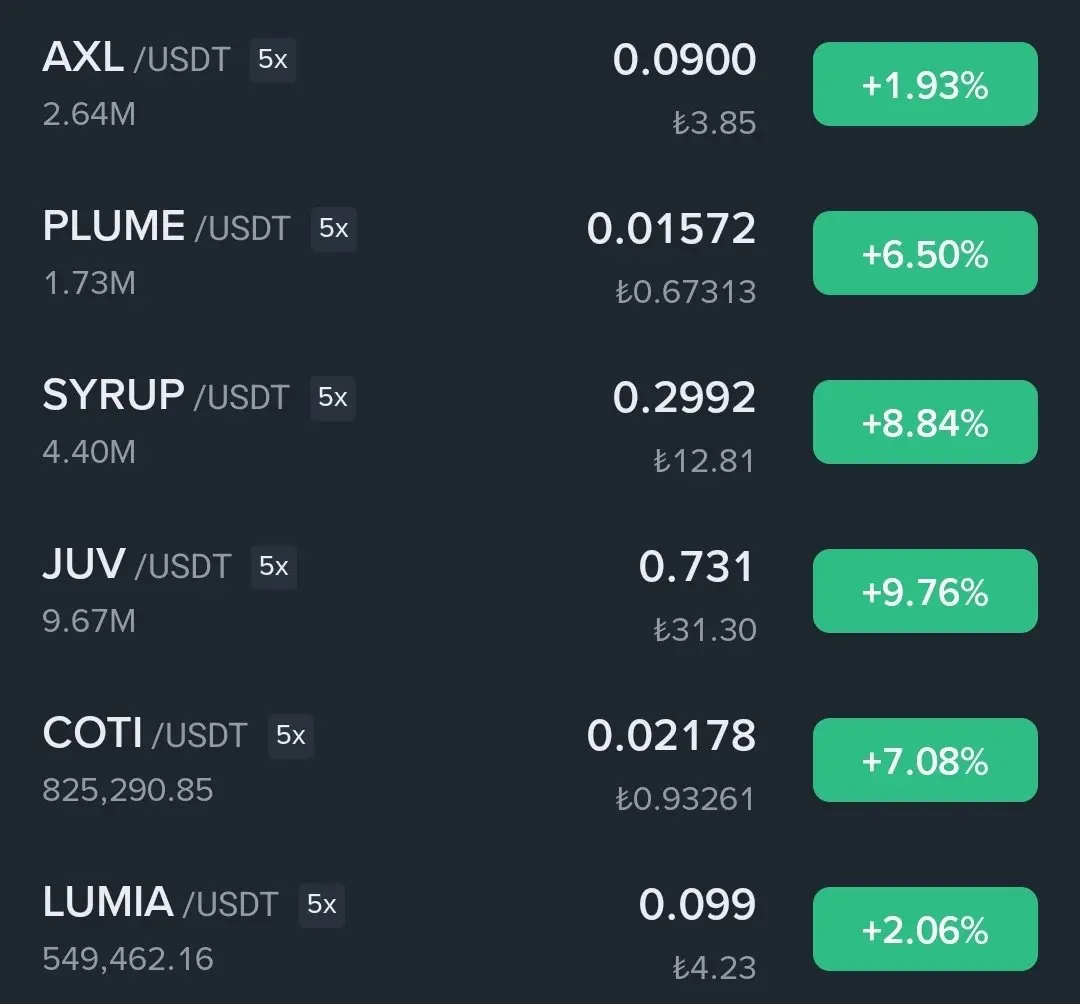Tap the 5x badge next to LUMIA
The width and height of the screenshot is (1080, 1004).
pyautogui.click(x=322, y=905)
